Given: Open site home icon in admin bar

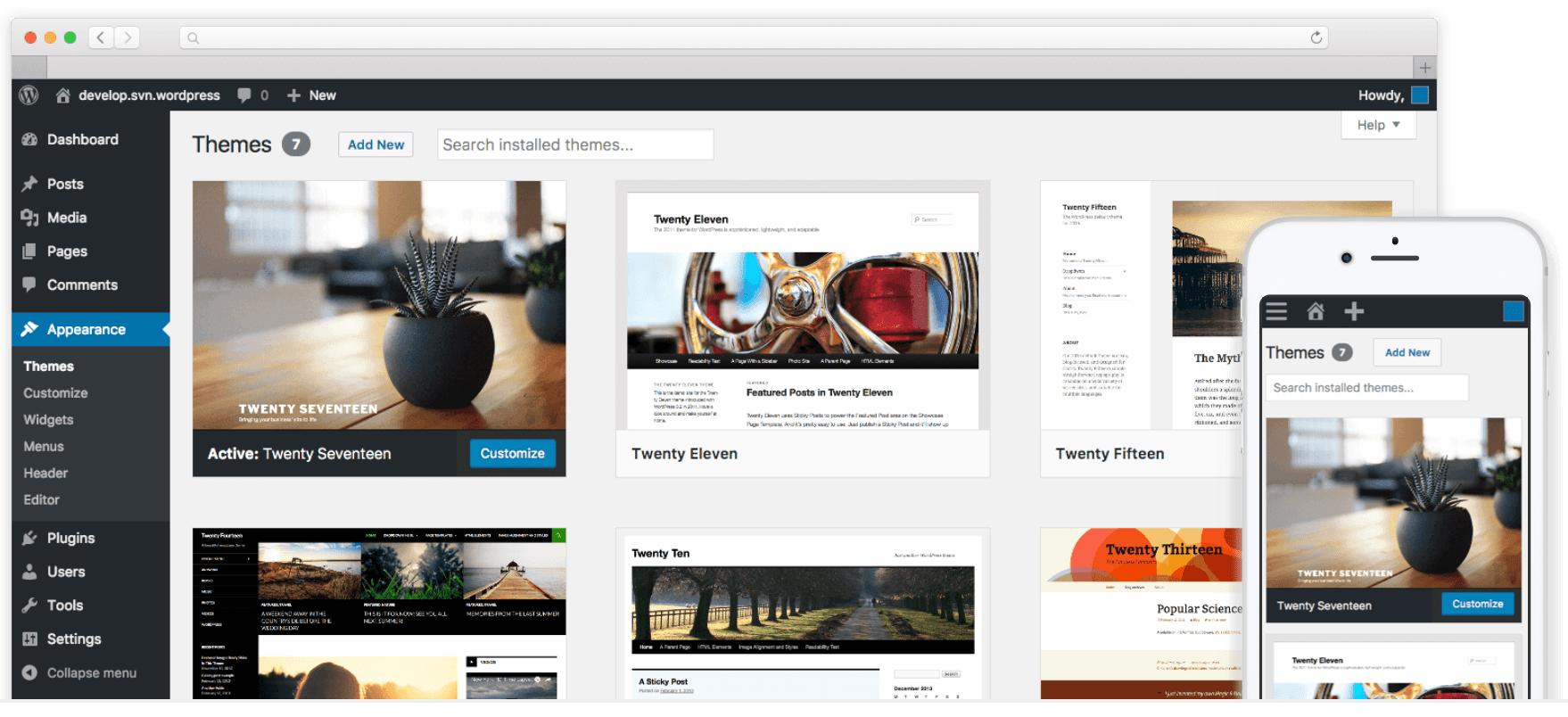Looking at the screenshot, I should pos(62,95).
